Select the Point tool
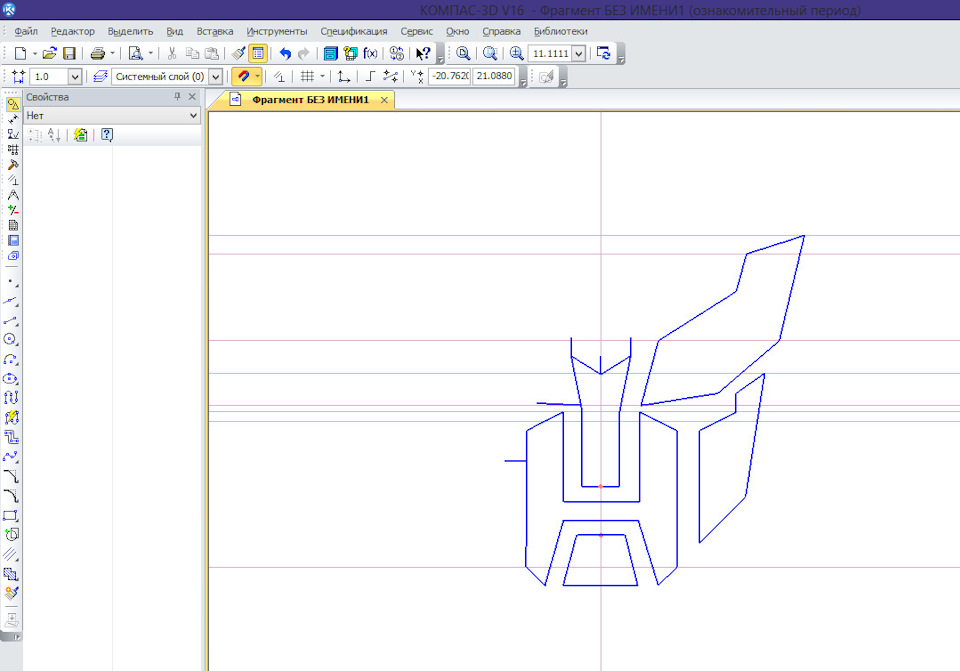Image resolution: width=960 pixels, height=671 pixels. pyautogui.click(x=11, y=282)
